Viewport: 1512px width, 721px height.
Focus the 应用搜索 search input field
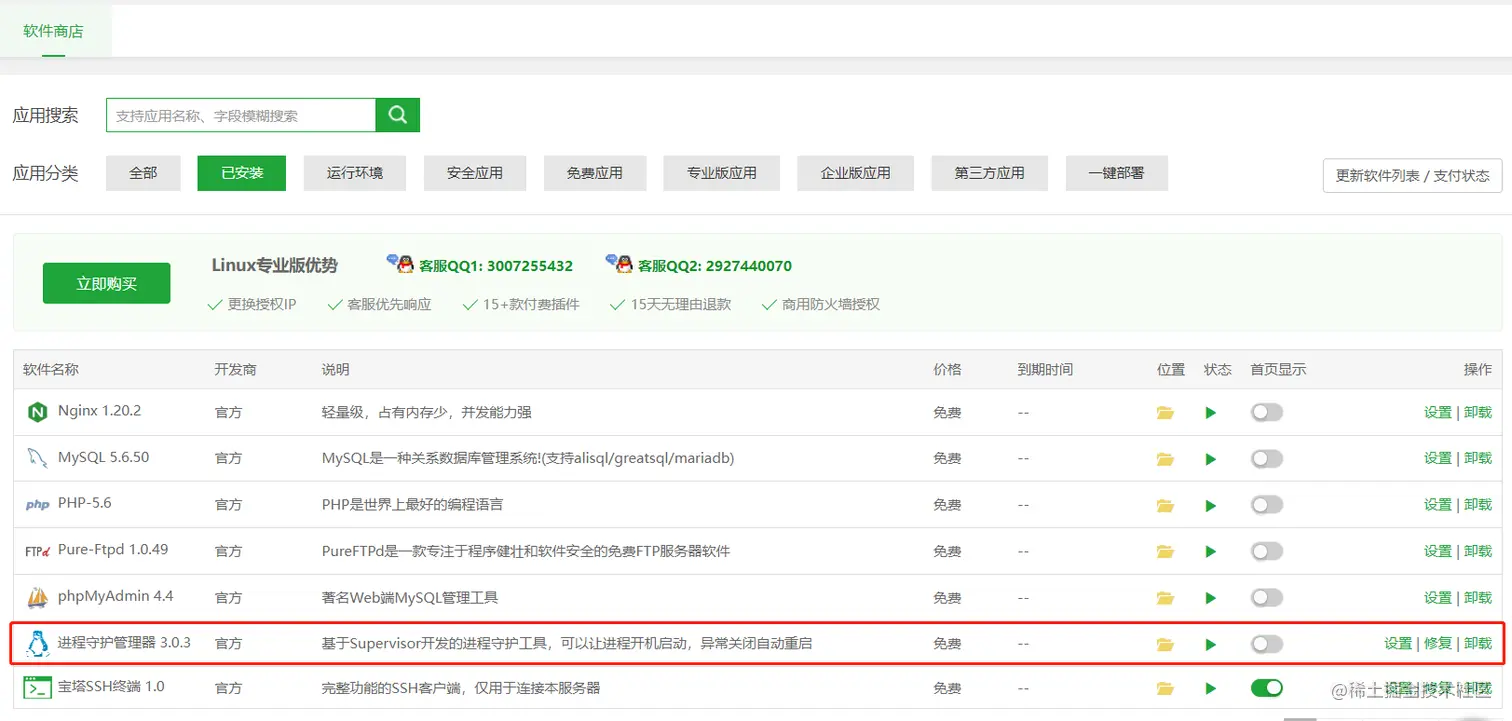(241, 115)
